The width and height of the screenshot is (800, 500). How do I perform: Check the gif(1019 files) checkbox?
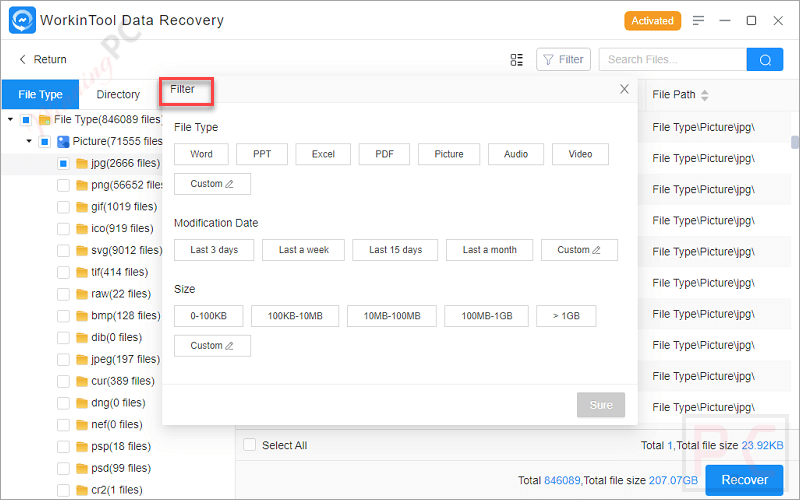coord(63,207)
